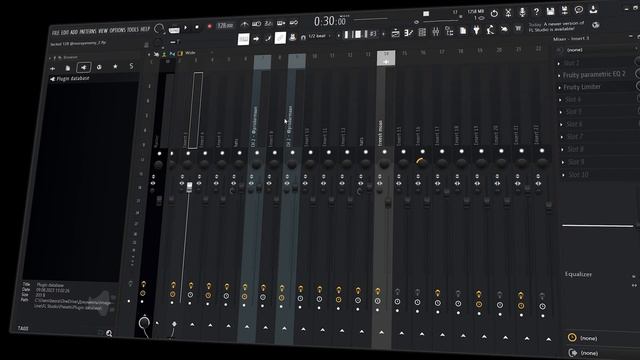The height and width of the screenshot is (360, 640).
Task: Select the browser speaker plugin tab icon
Action: click(x=84, y=67)
